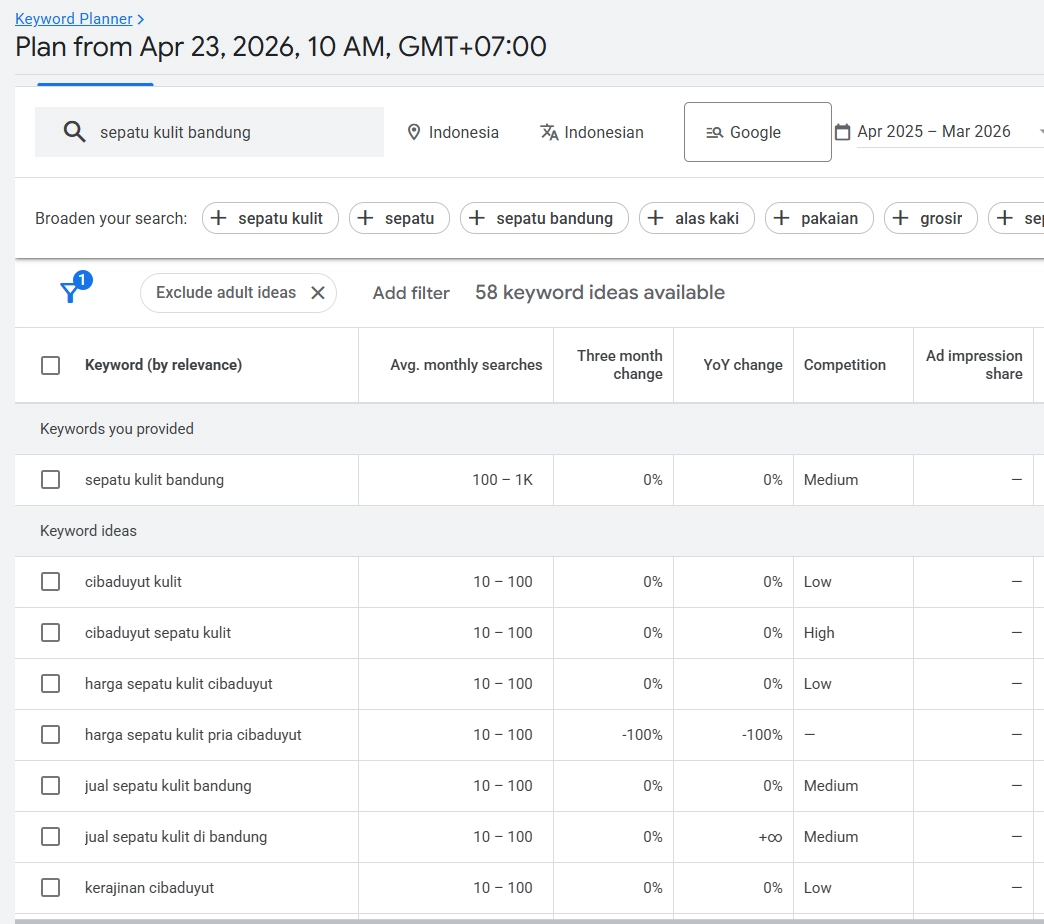This screenshot has height=924, width=1044.
Task: Sort by Avg. monthly searches column
Action: pyautogui.click(x=466, y=365)
